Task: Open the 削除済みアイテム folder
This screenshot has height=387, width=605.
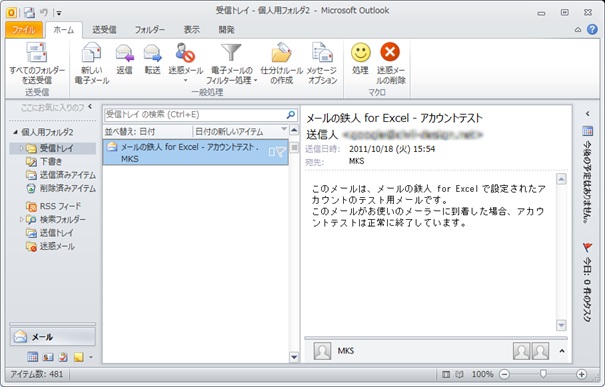Action: 68,188
